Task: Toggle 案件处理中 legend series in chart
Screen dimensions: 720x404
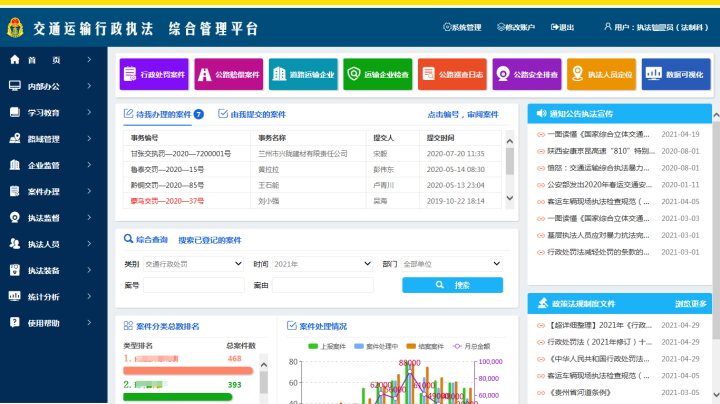Action: point(376,346)
